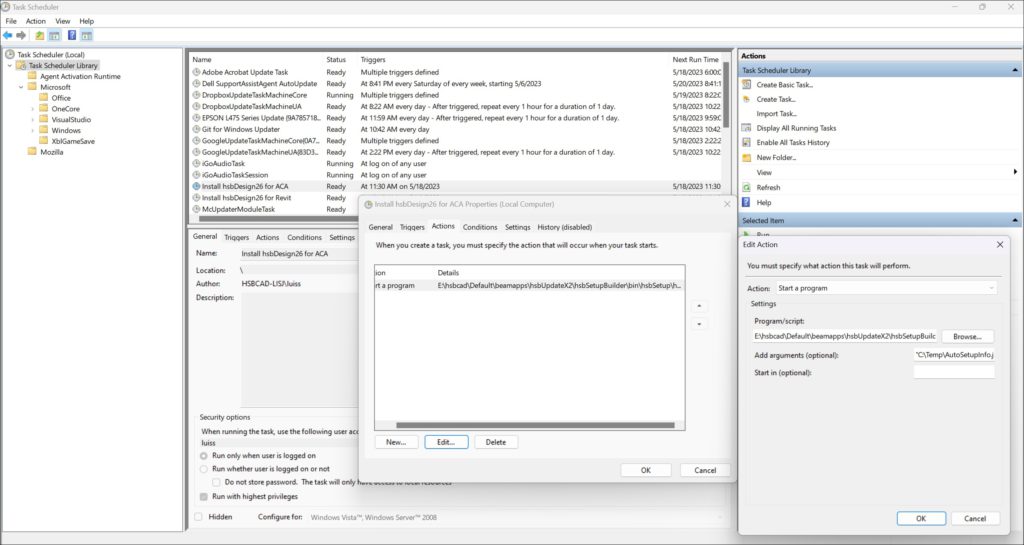This screenshot has height=545, width=1024.
Task: Toggle the Show/Hide Console Tree toolbar icon
Action: click(54, 35)
